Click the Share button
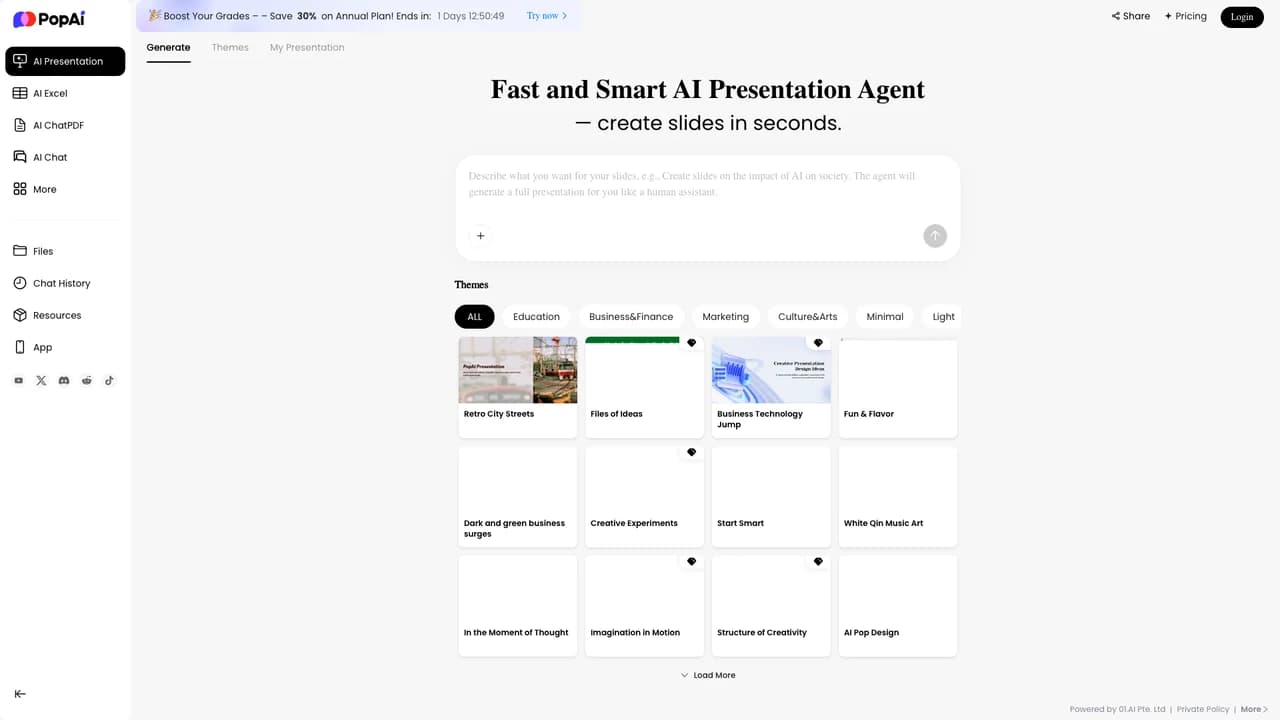The width and height of the screenshot is (1280, 720). pos(1131,16)
